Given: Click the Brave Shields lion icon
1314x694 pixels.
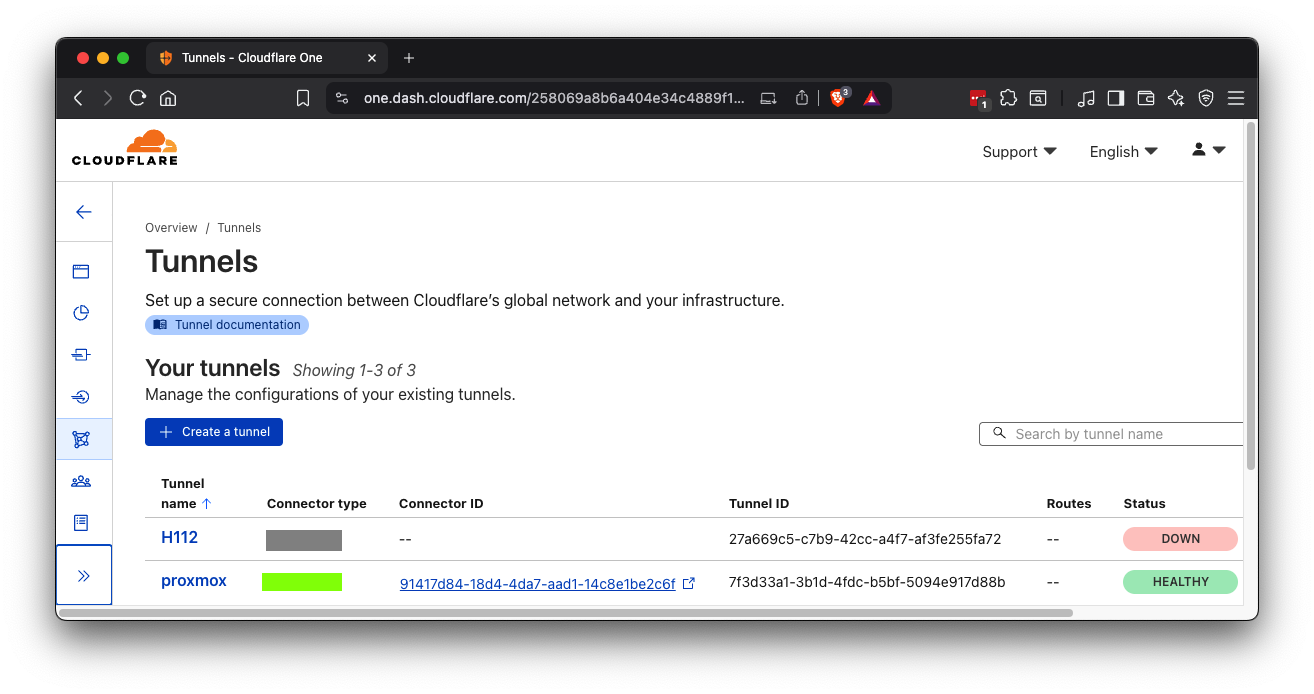Looking at the screenshot, I should tap(838, 98).
